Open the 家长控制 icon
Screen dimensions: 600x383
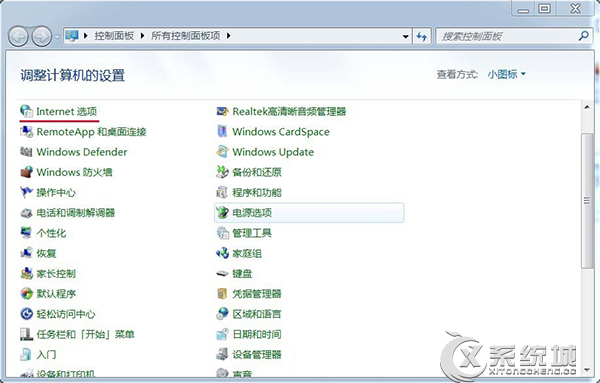tap(26, 274)
